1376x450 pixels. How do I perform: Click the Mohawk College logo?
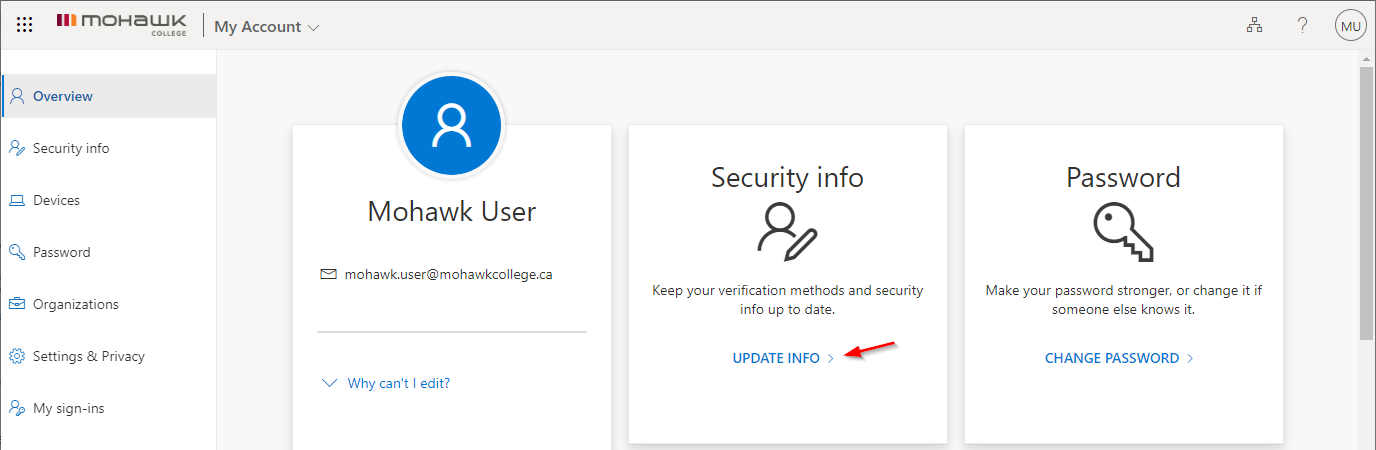click(122, 25)
